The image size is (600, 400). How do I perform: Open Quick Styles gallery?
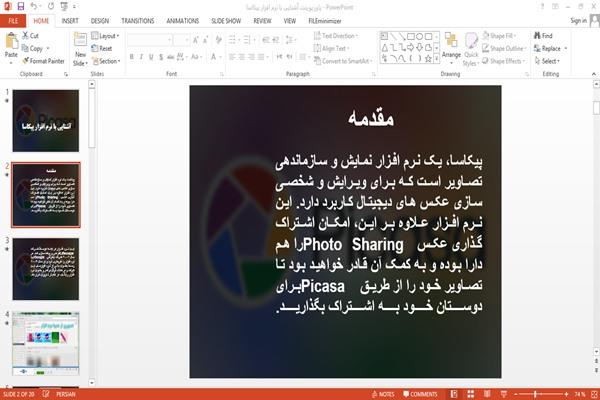[471, 50]
